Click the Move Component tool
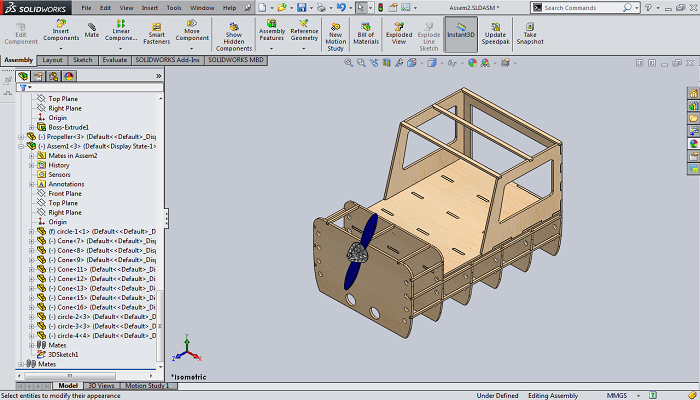This screenshot has height=400, width=700. click(x=192, y=30)
